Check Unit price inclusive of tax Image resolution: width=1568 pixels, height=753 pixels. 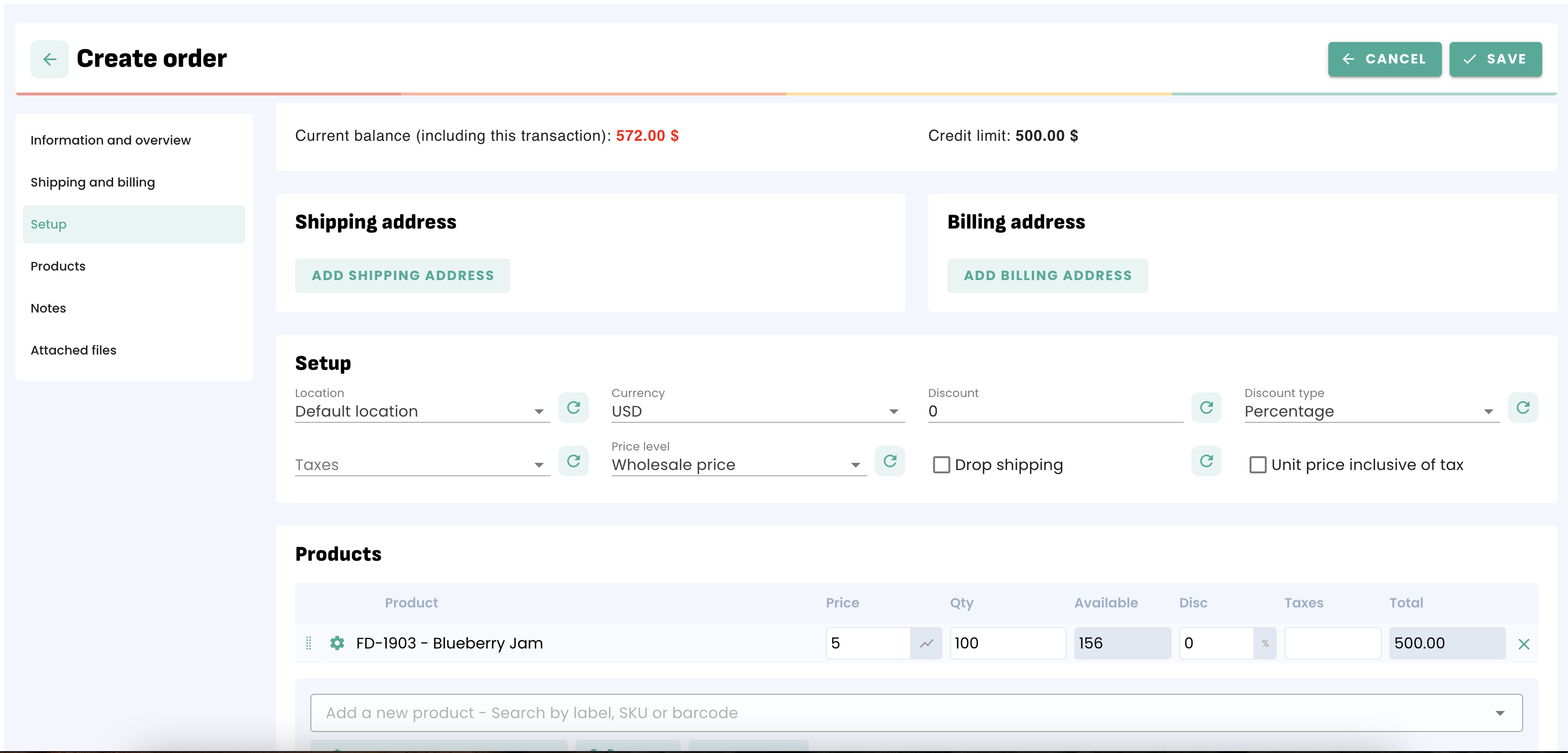click(1258, 465)
